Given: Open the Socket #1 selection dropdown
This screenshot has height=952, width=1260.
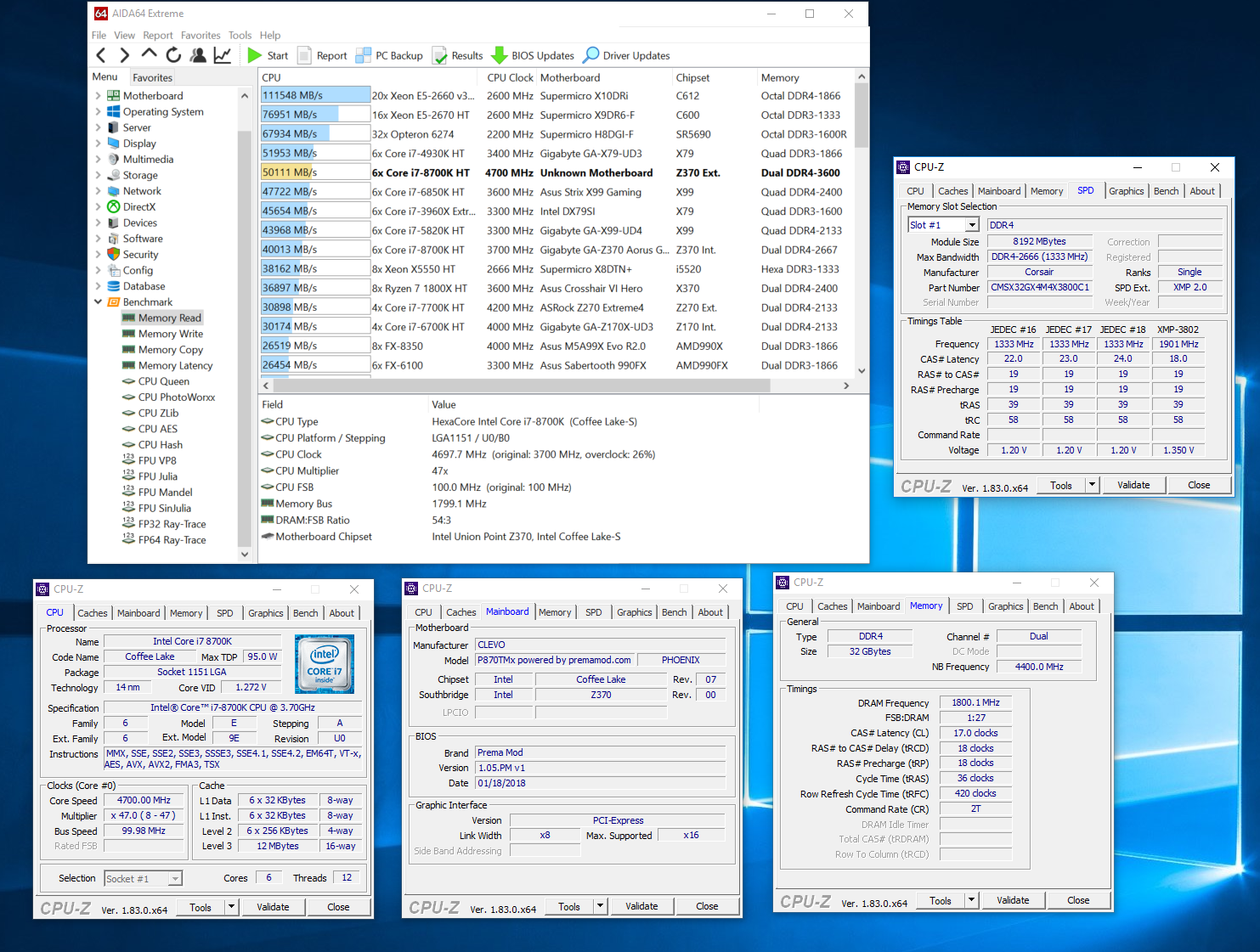Looking at the screenshot, I should coord(175,879).
